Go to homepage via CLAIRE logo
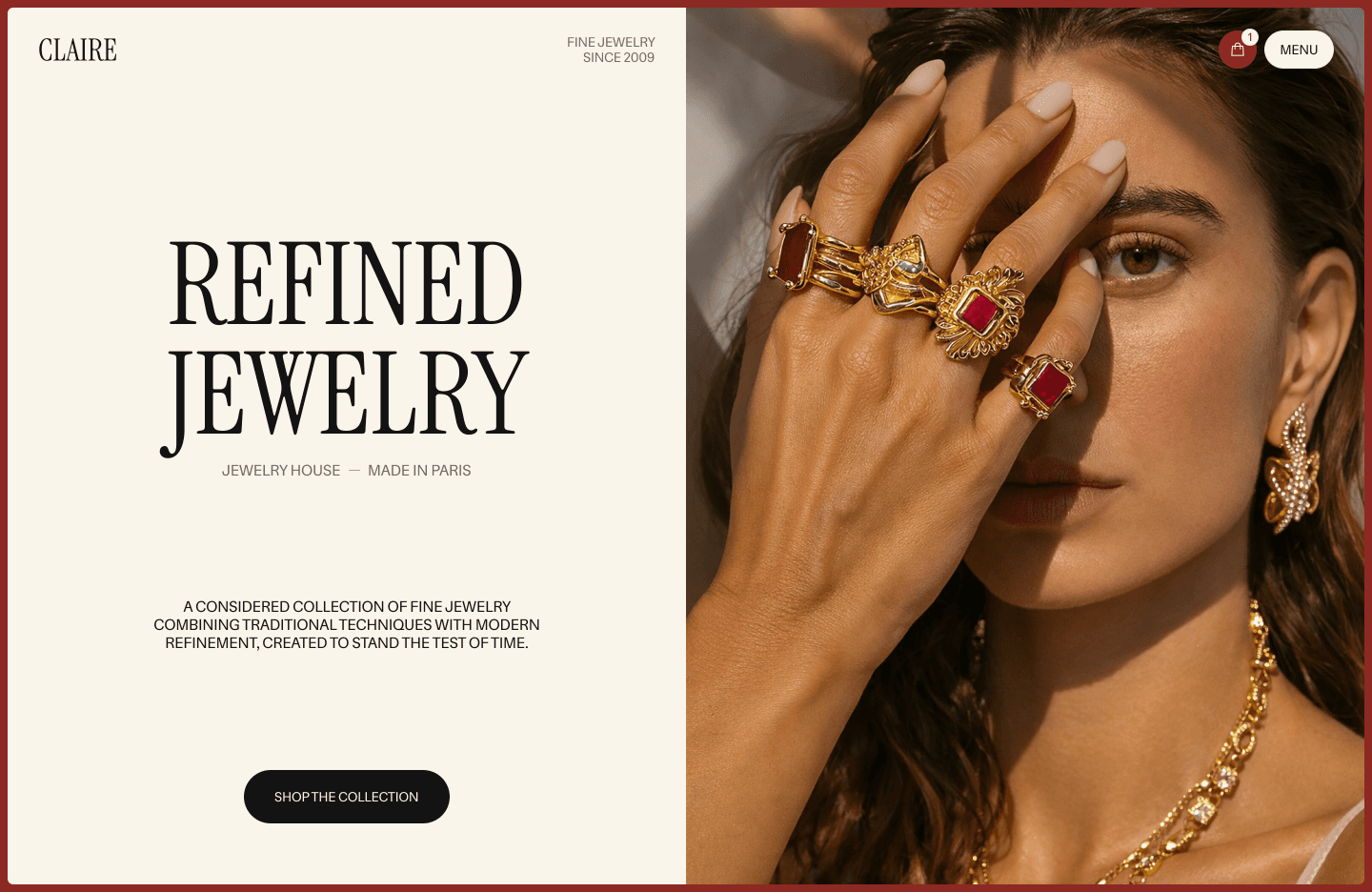The image size is (1372, 892). [78, 50]
